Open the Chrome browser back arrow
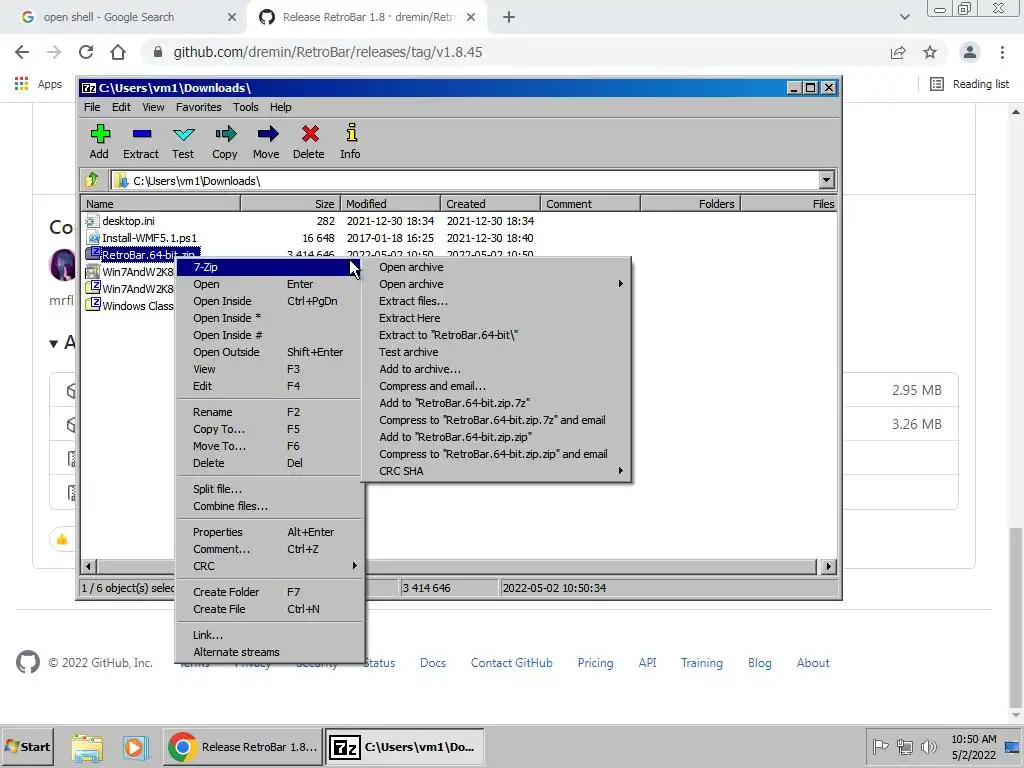This screenshot has height=768, width=1024. (x=22, y=52)
